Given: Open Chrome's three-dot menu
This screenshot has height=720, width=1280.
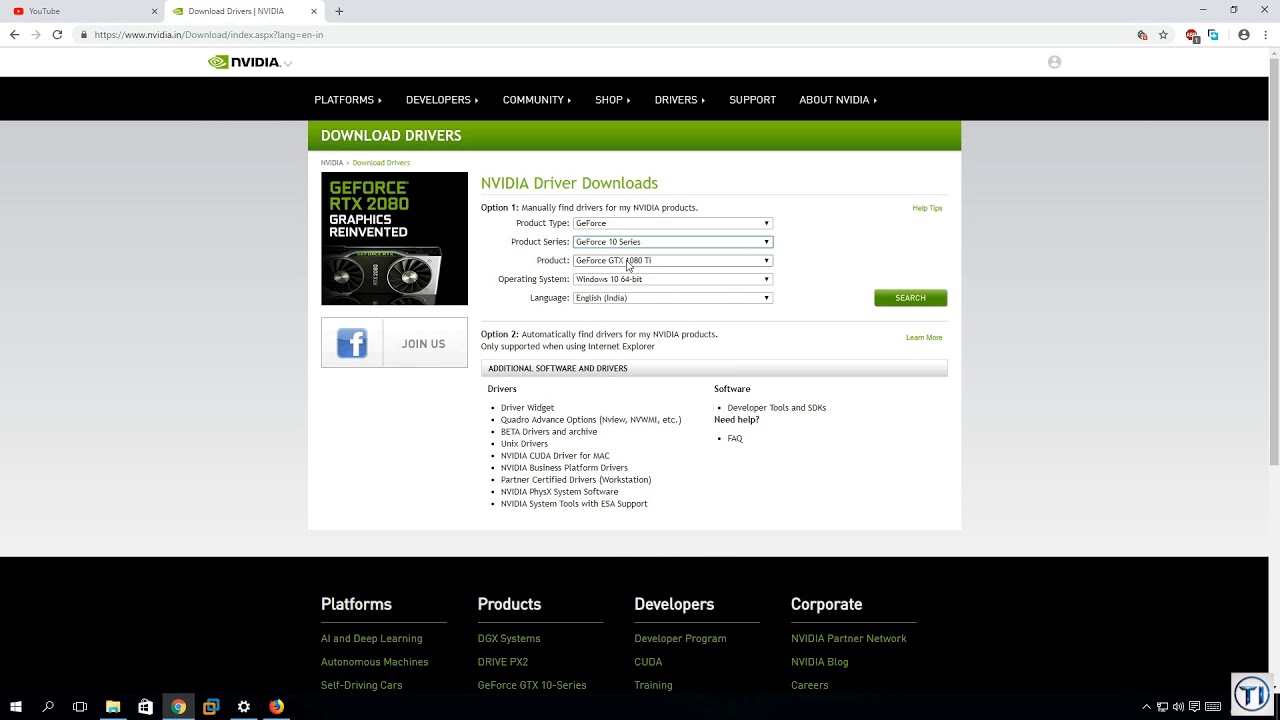Looking at the screenshot, I should [1264, 35].
